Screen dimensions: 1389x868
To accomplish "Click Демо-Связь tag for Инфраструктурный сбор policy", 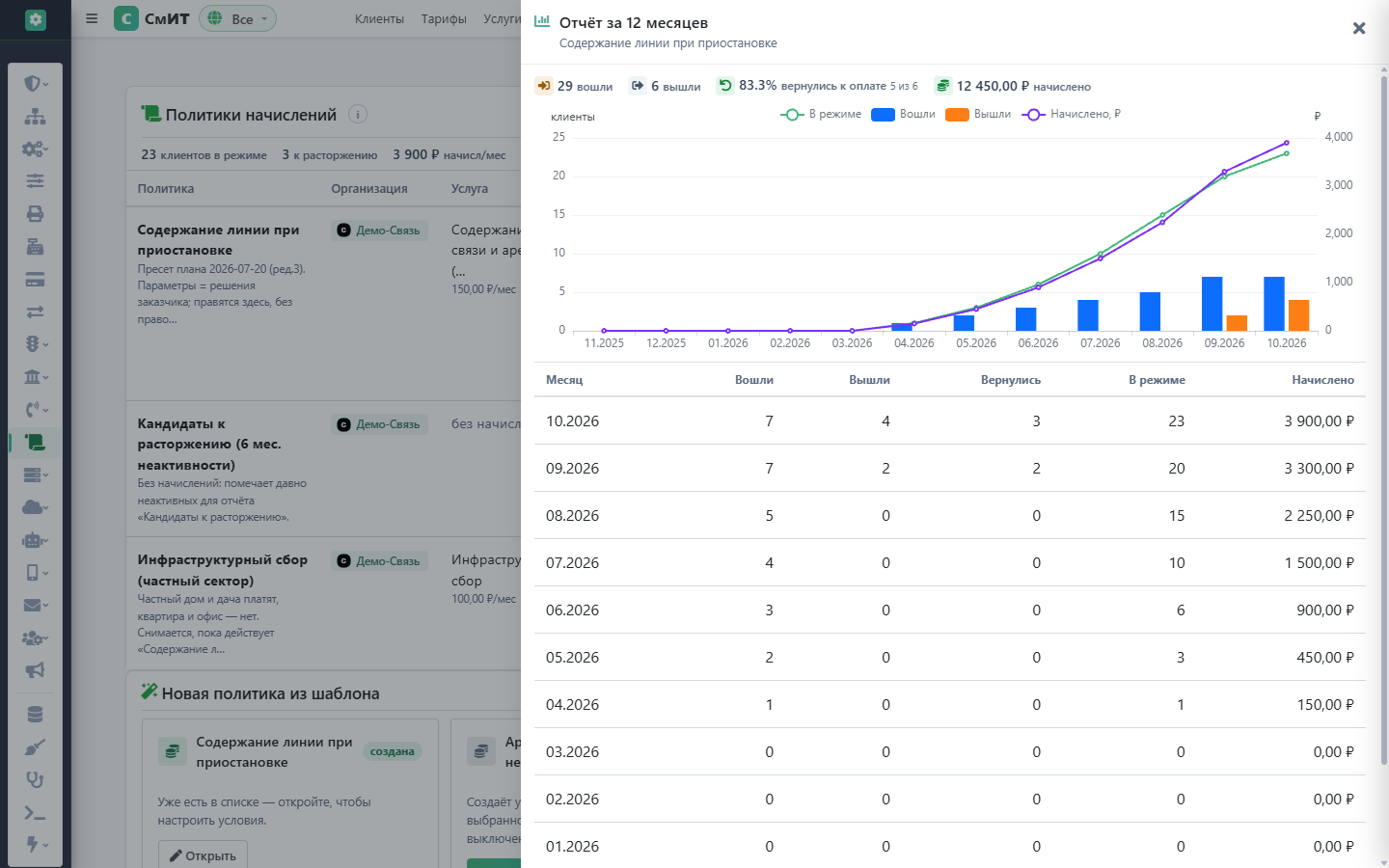I will (380, 561).
